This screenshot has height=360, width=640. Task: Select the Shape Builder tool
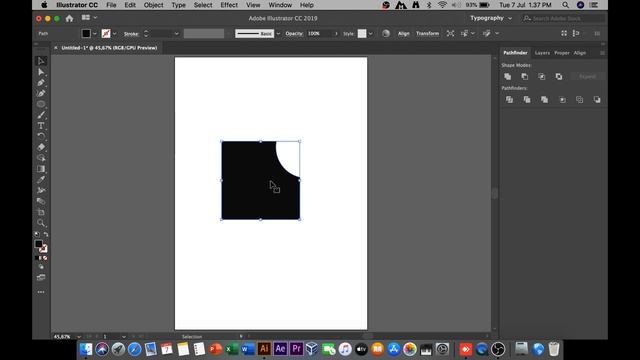(x=41, y=158)
